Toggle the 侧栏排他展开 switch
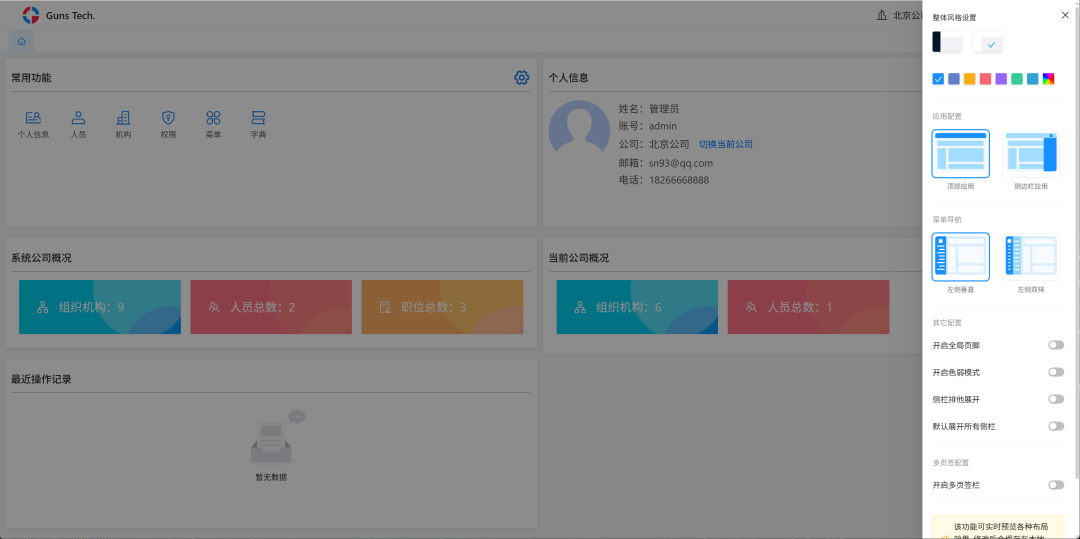The image size is (1080, 539). [x=1055, y=399]
